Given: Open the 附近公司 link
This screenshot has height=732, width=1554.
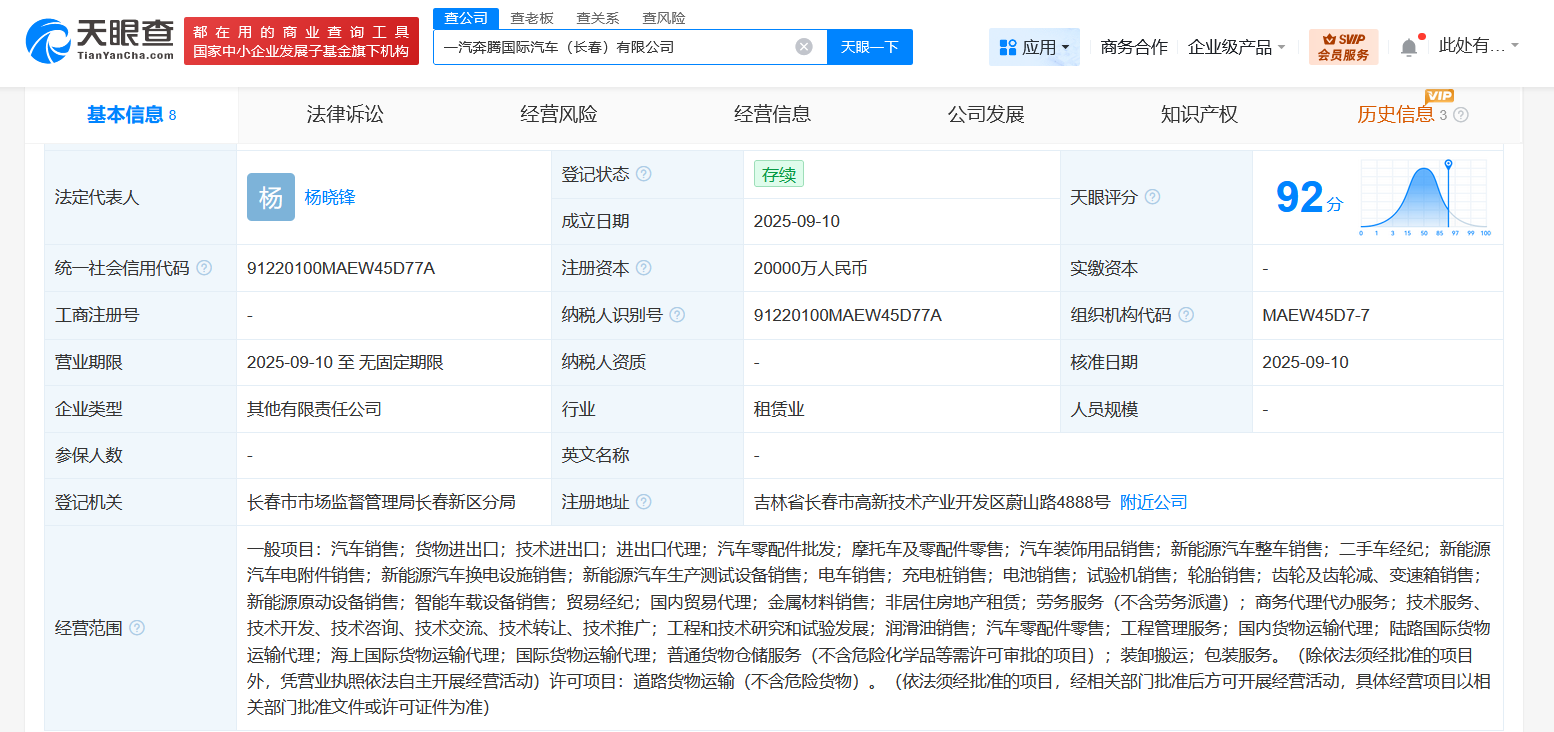Looking at the screenshot, I should 1152,501.
